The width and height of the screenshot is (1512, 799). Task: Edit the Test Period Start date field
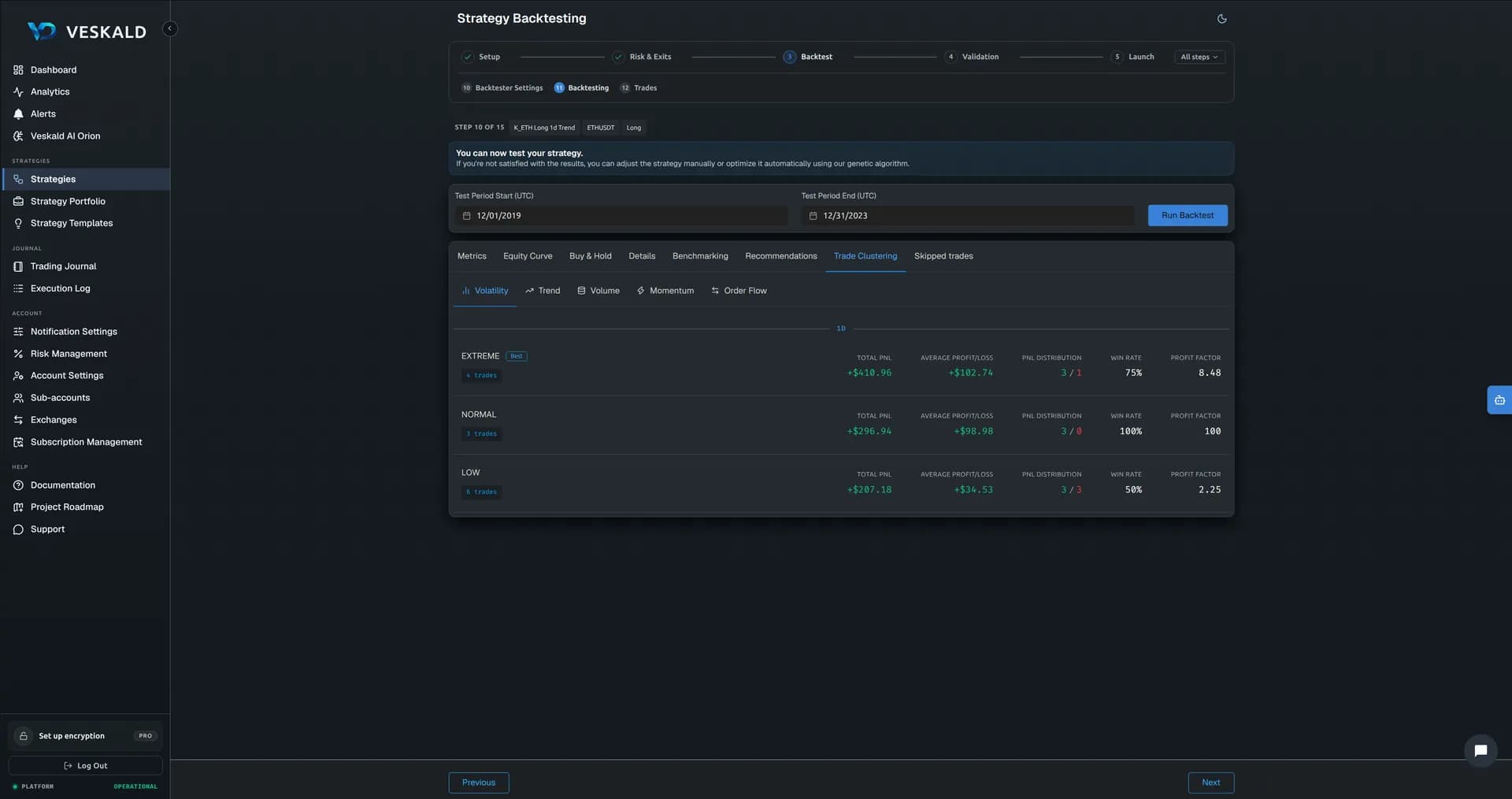click(x=621, y=216)
